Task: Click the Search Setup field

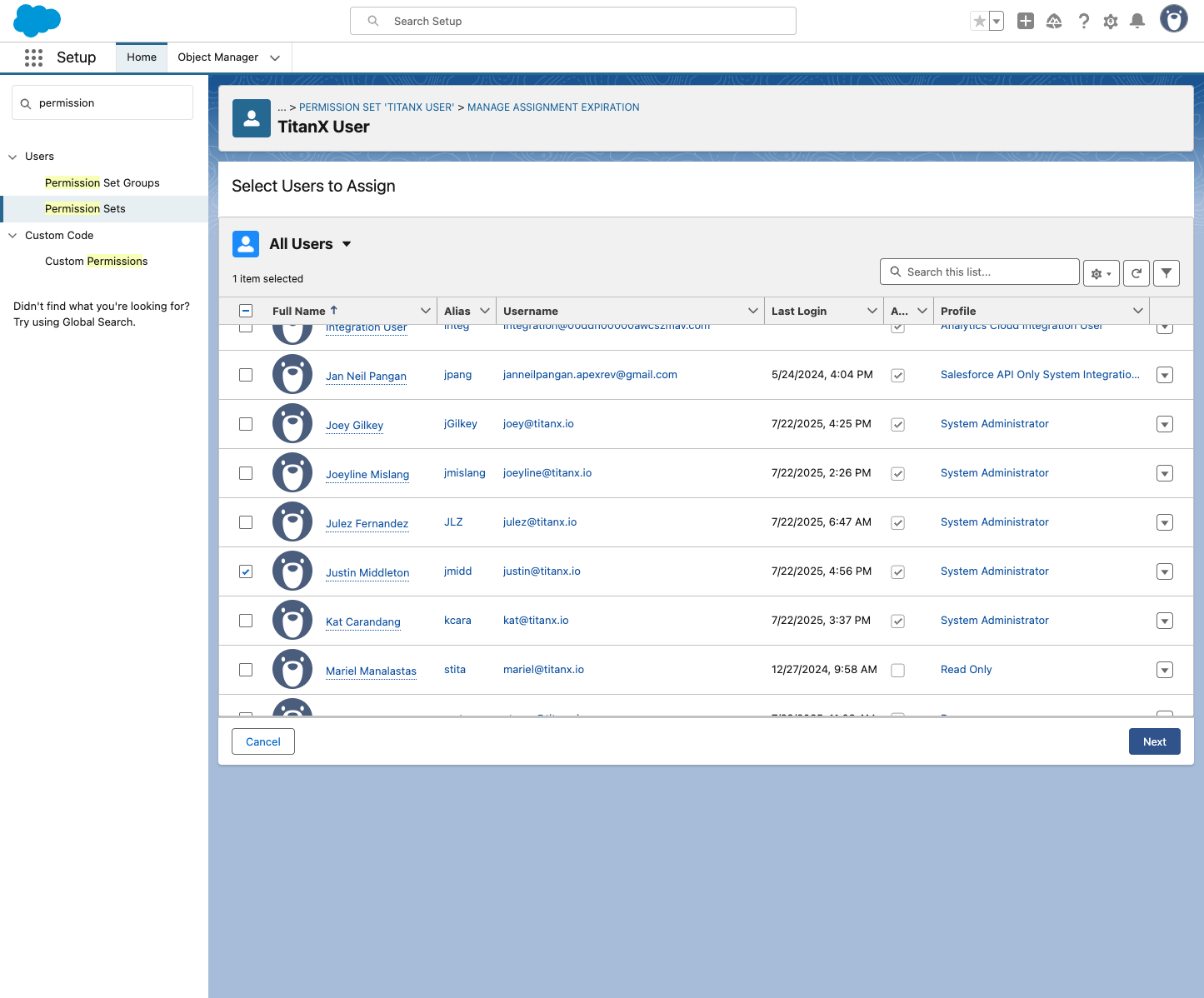Action: tap(573, 21)
